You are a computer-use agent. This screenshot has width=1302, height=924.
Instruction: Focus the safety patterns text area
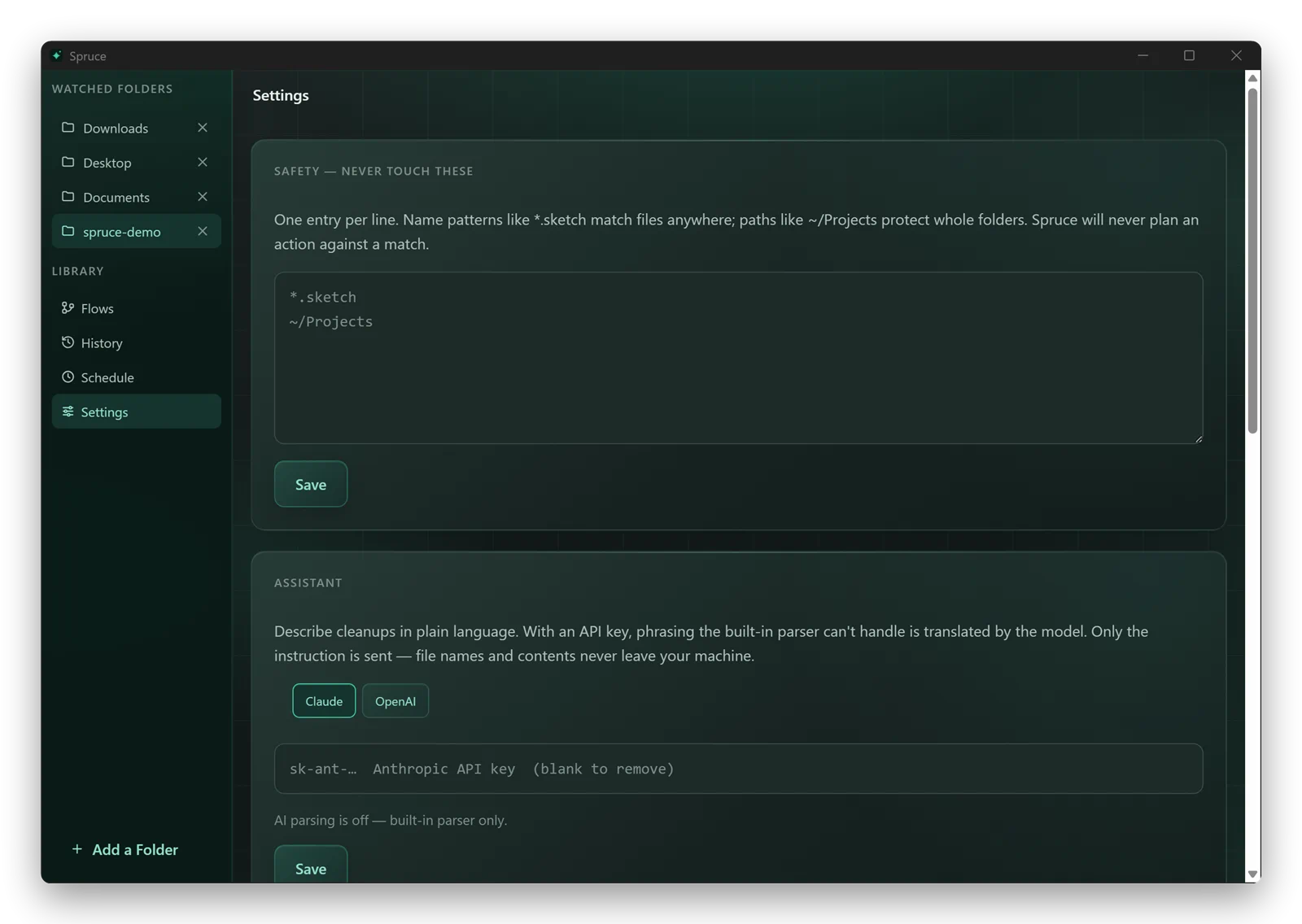pyautogui.click(x=738, y=358)
